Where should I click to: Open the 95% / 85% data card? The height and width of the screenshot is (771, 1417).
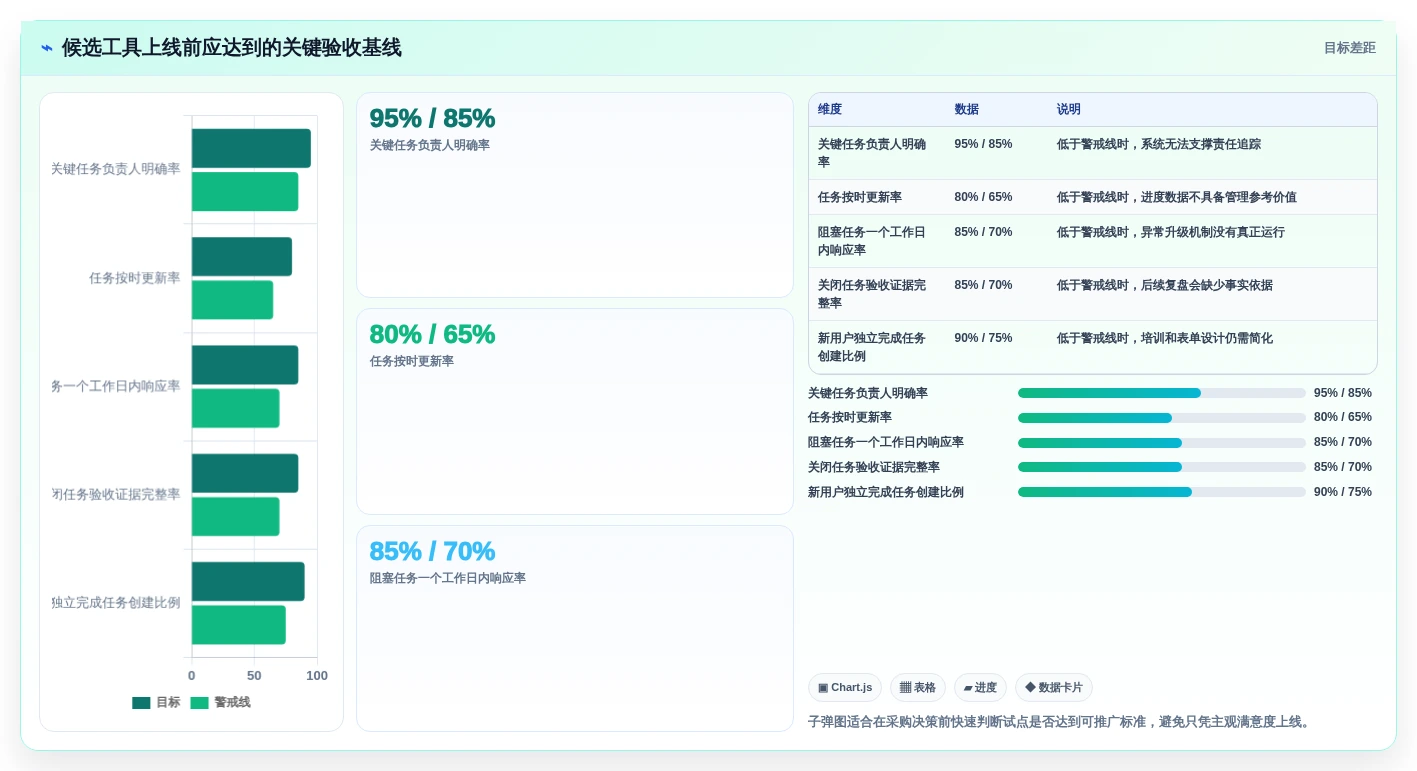click(x=575, y=195)
